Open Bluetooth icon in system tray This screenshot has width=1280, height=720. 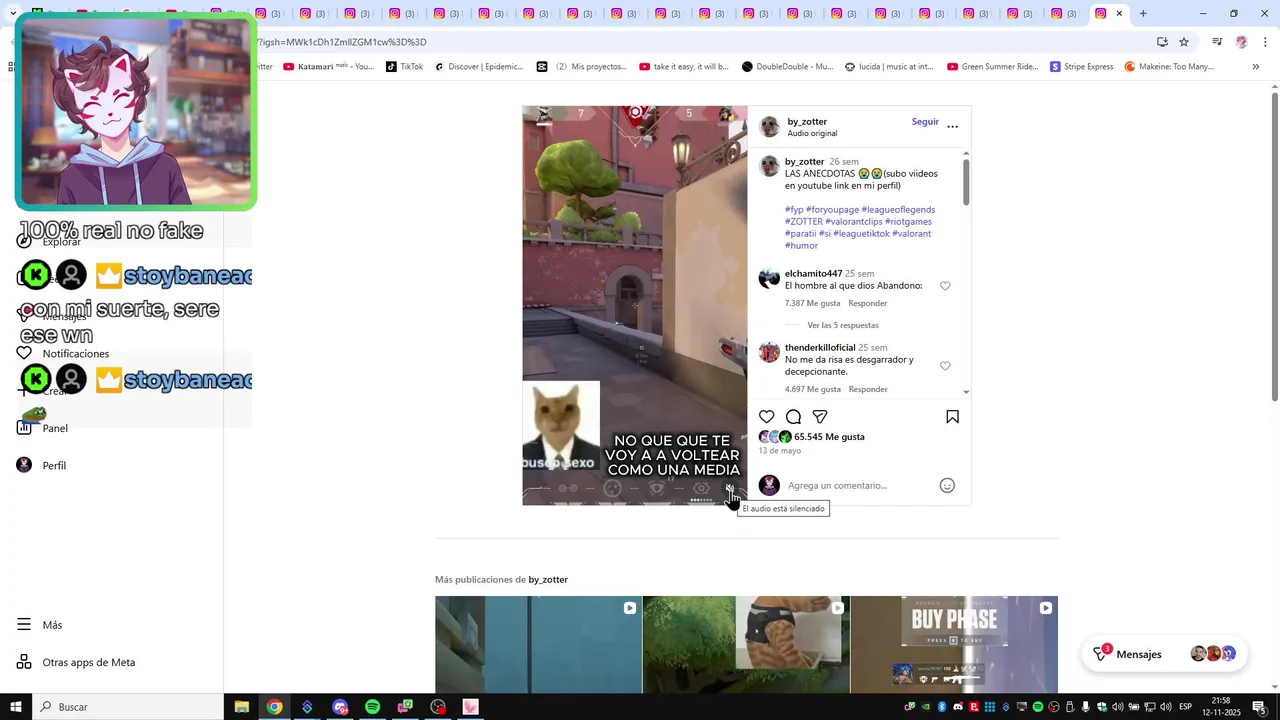[x=942, y=707]
